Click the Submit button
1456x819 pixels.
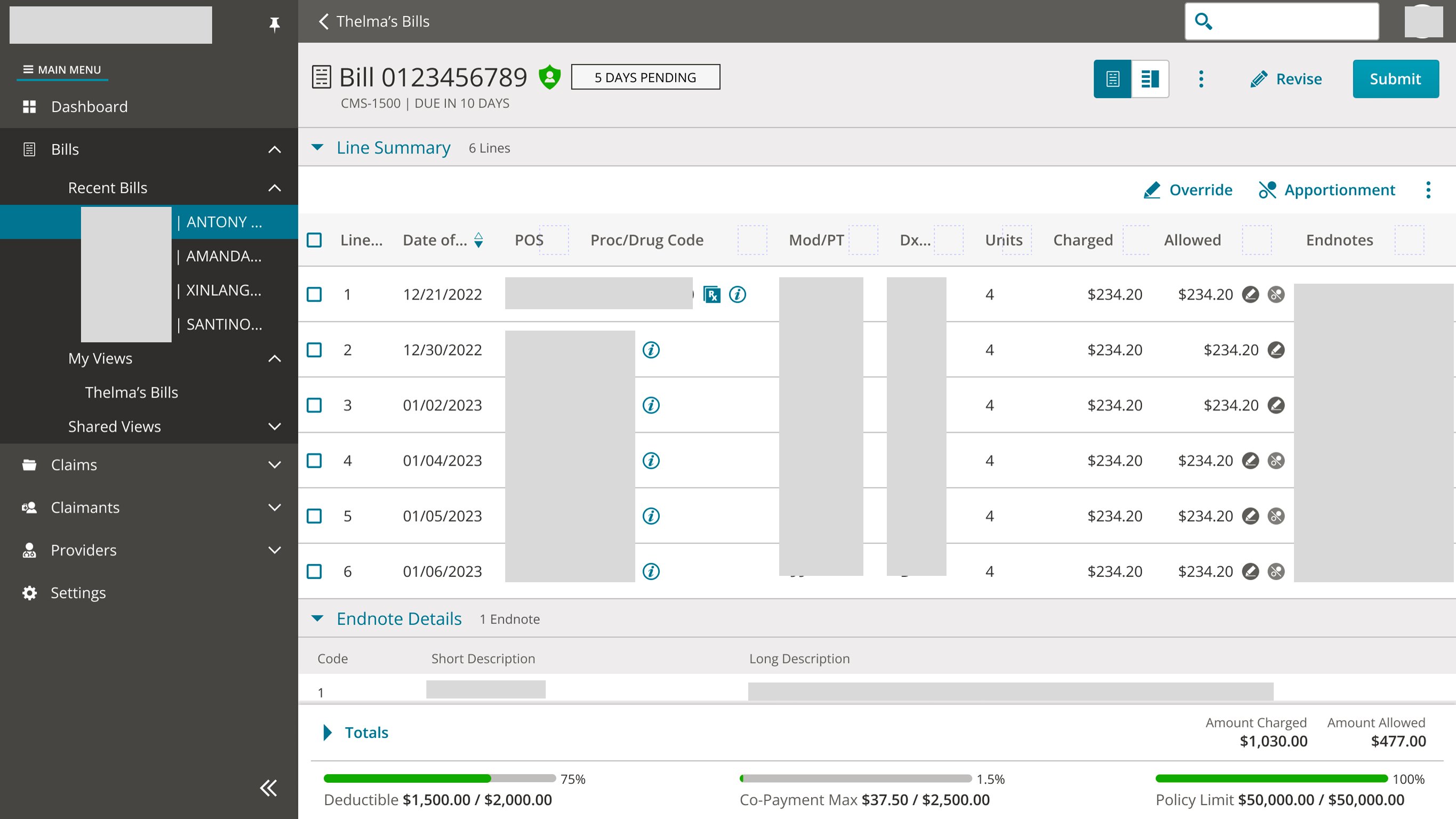(x=1395, y=78)
